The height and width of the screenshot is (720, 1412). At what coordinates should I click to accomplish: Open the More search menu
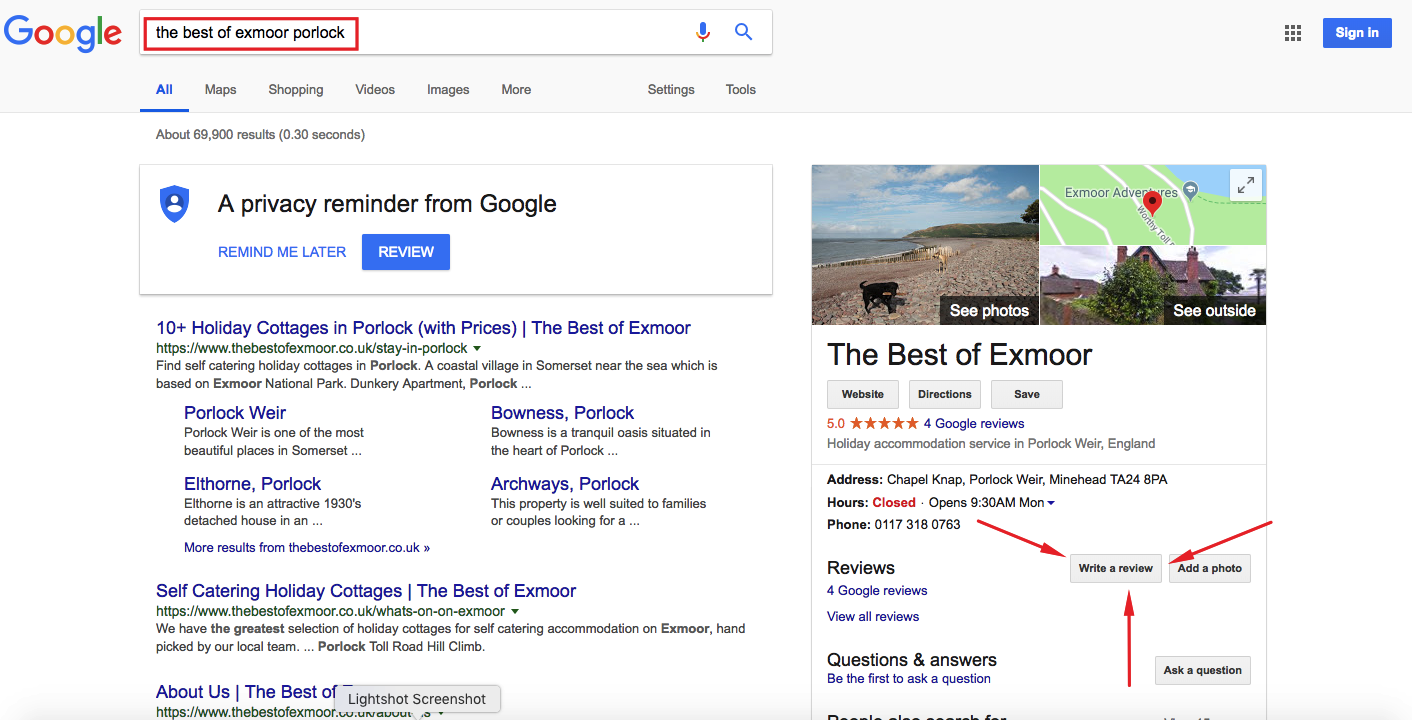[516, 89]
